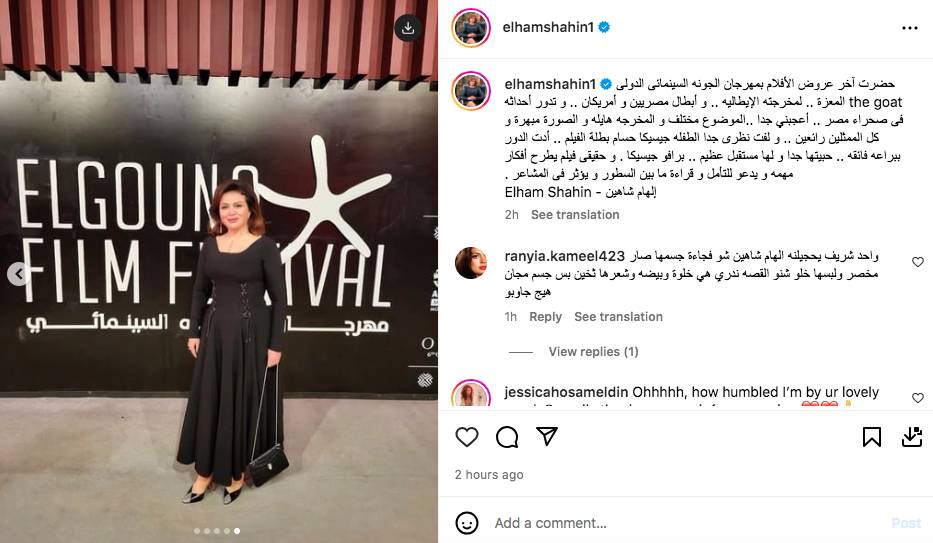Click the download tray icon beside bookmark
This screenshot has height=543, width=933.
(912, 437)
